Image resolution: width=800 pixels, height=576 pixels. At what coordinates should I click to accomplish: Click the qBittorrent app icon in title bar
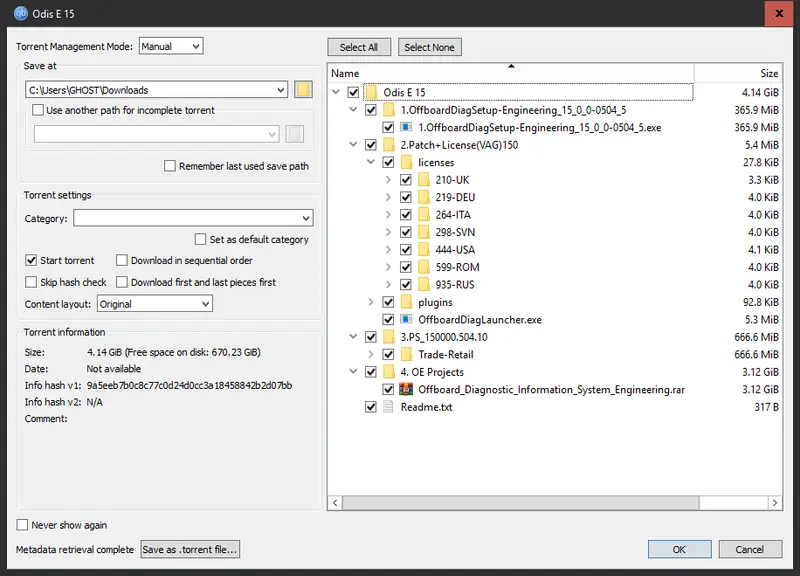tap(21, 13)
